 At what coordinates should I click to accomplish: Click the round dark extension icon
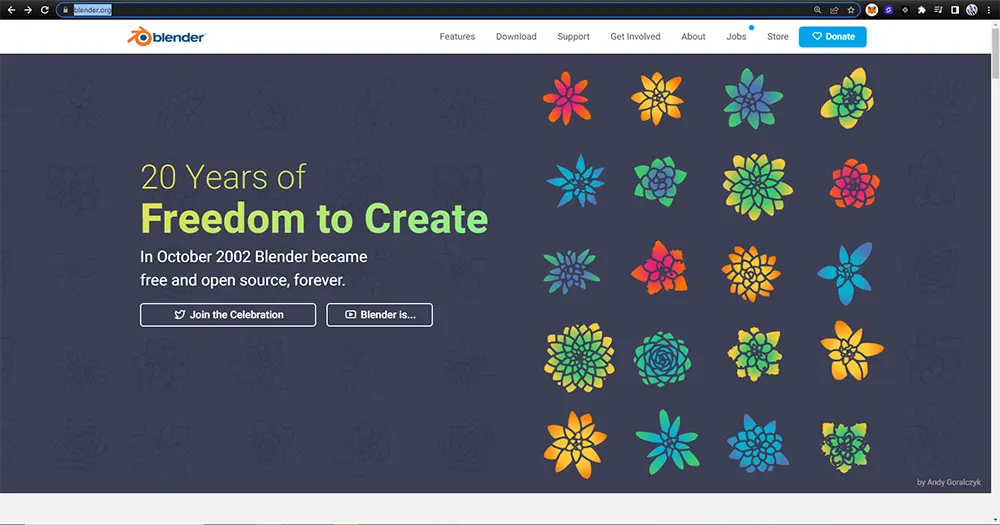click(905, 10)
